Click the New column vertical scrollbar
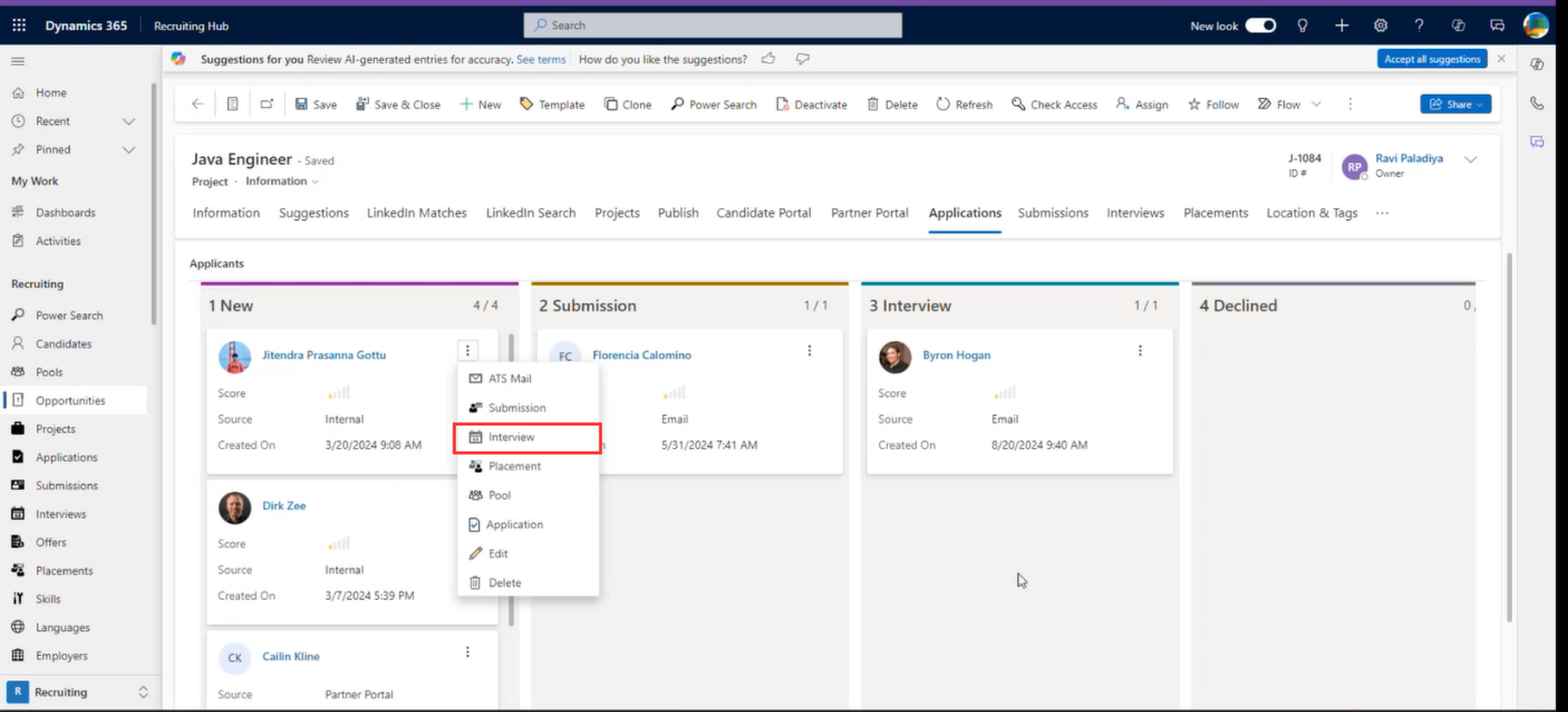The image size is (1568, 712). pyautogui.click(x=511, y=480)
